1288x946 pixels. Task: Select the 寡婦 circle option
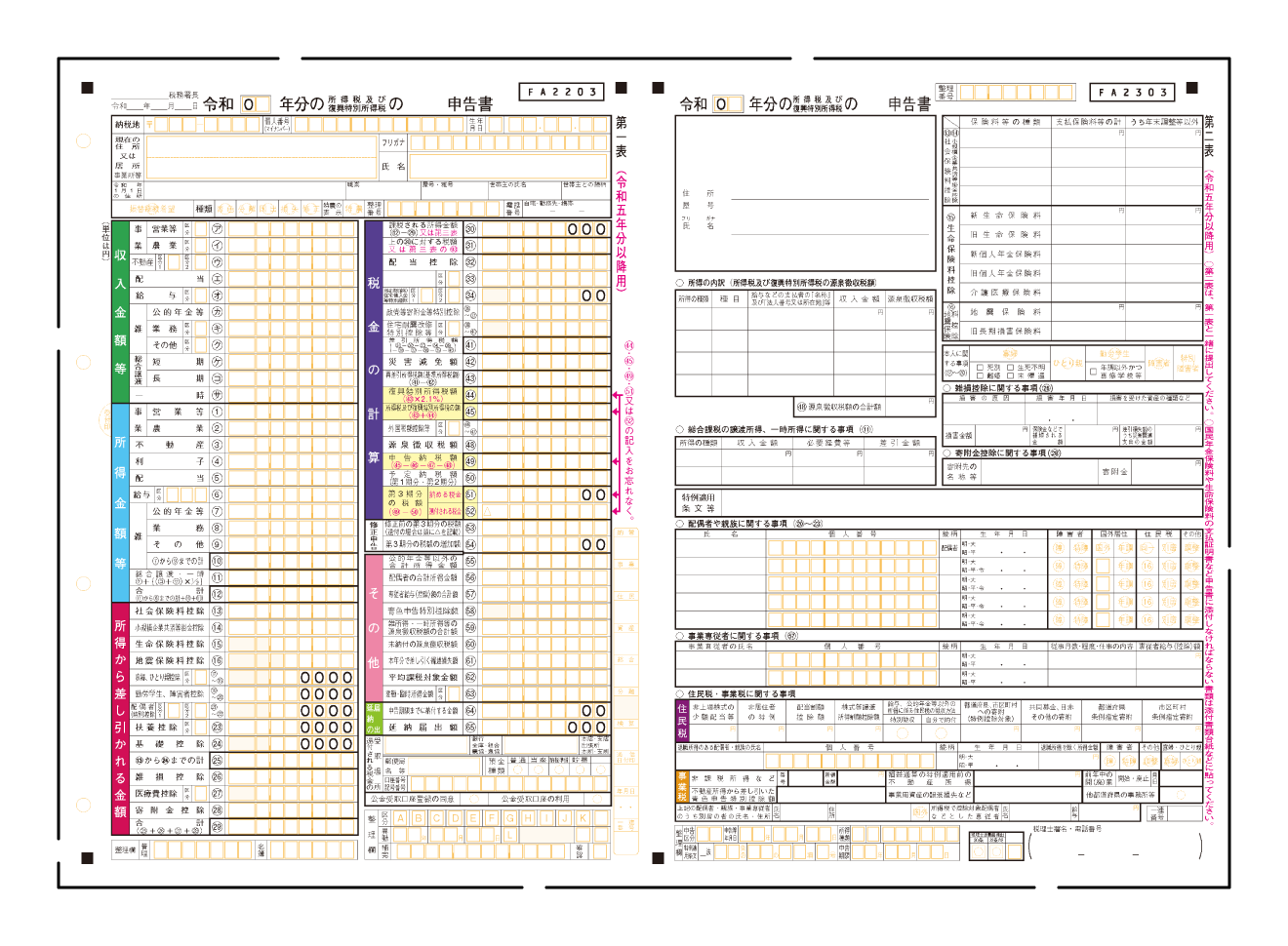(1010, 354)
